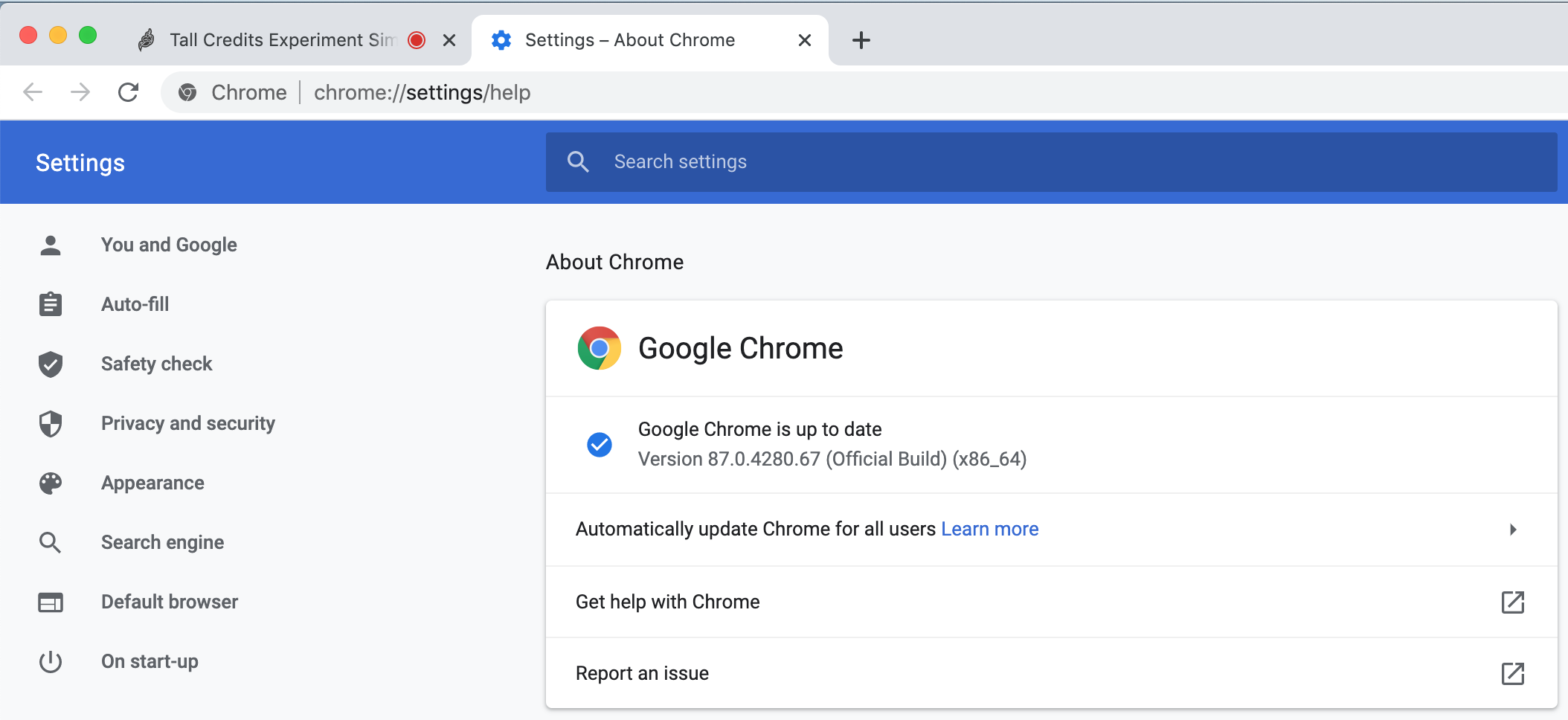Screen dimensions: 1568x720
Task: Click the blue up-to-date checkmark icon
Action: 600,445
